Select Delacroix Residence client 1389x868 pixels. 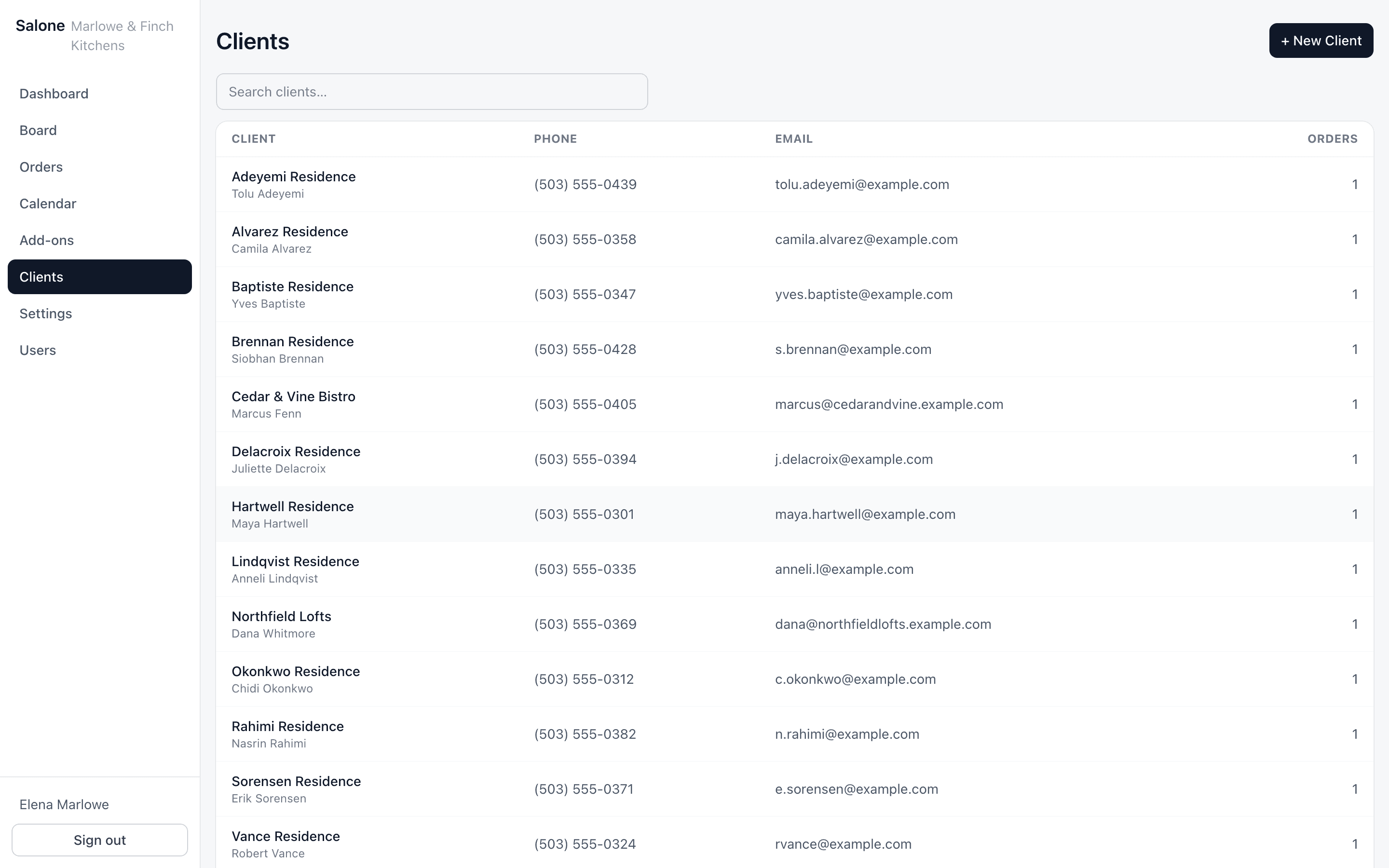click(x=795, y=459)
